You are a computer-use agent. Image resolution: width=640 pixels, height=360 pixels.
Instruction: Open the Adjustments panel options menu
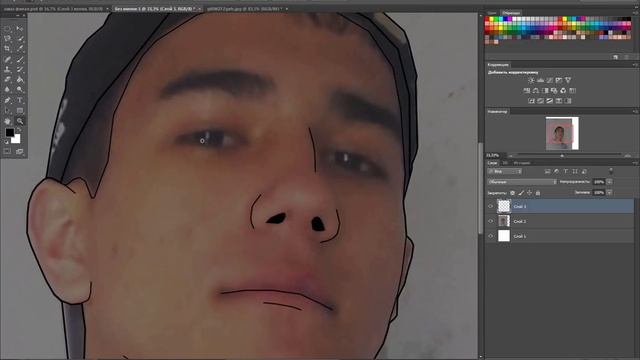click(635, 64)
